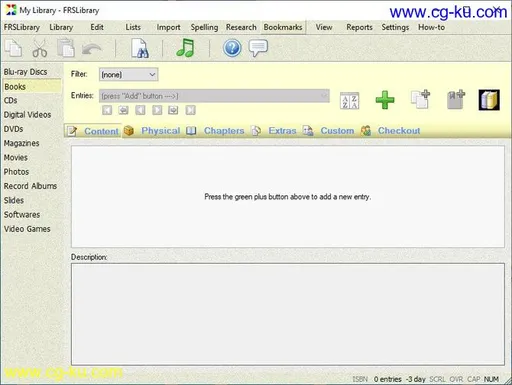This screenshot has height=385, width=512.
Task: Go to previous entry arrow button
Action: pos(140,110)
